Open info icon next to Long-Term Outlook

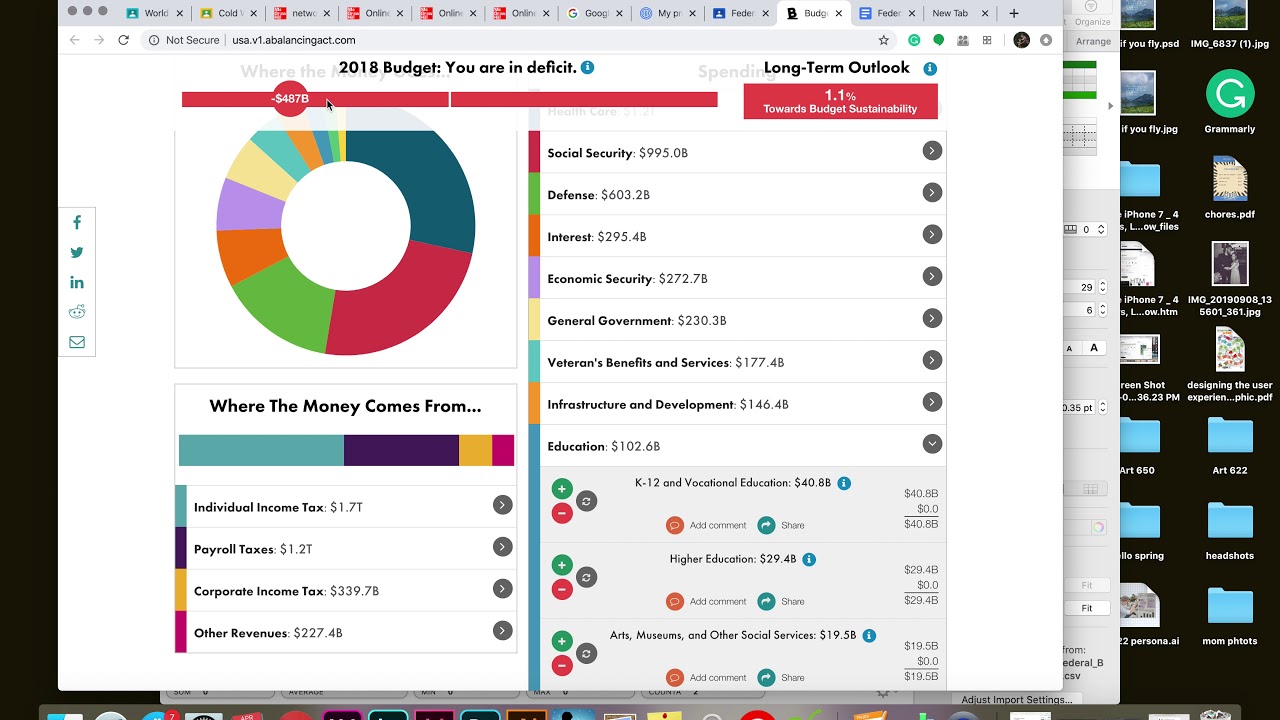[930, 69]
